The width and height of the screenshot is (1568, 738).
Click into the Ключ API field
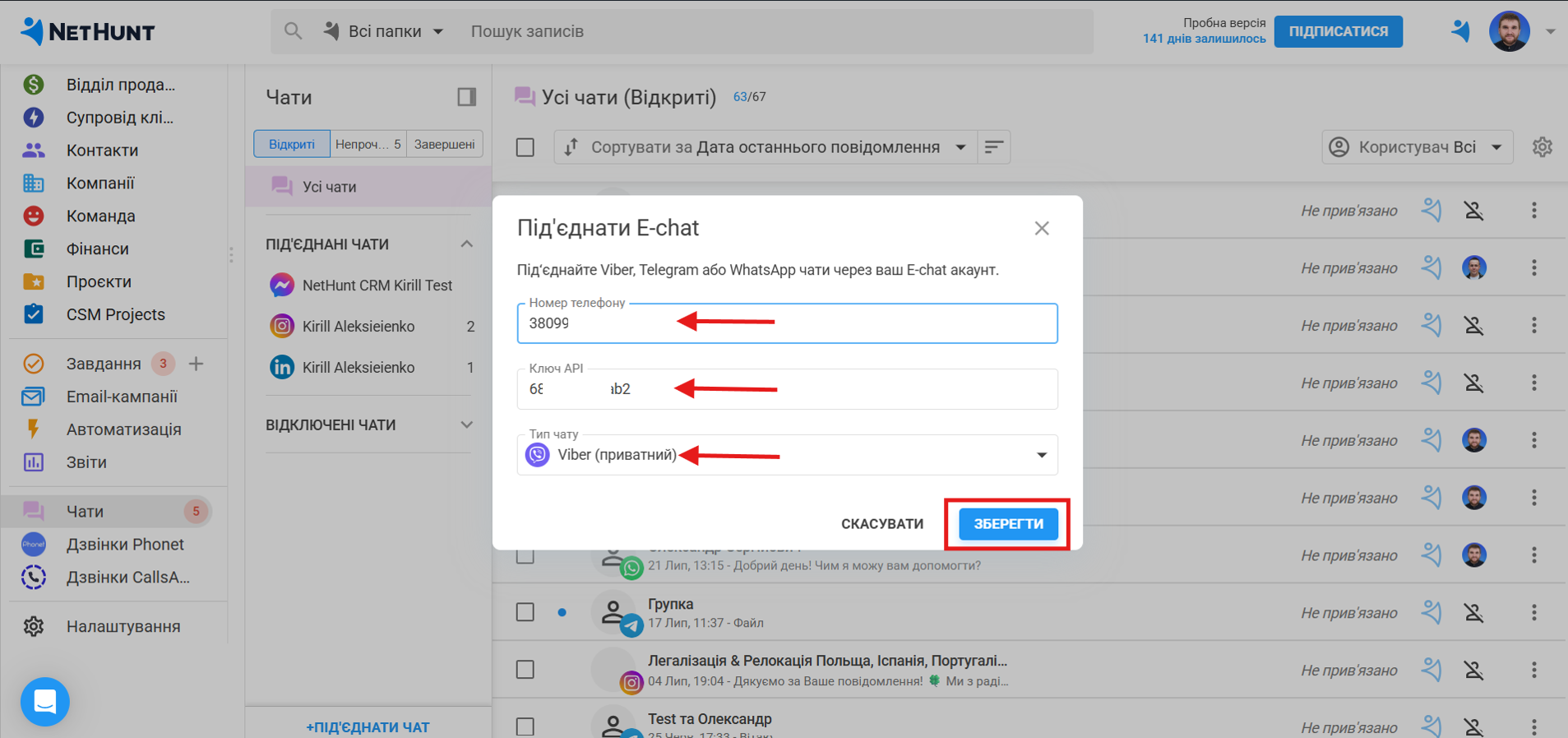coord(787,389)
